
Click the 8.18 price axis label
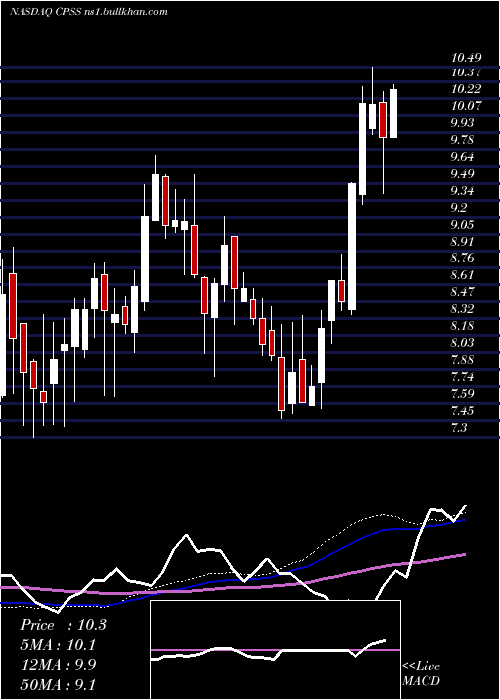coord(464,326)
